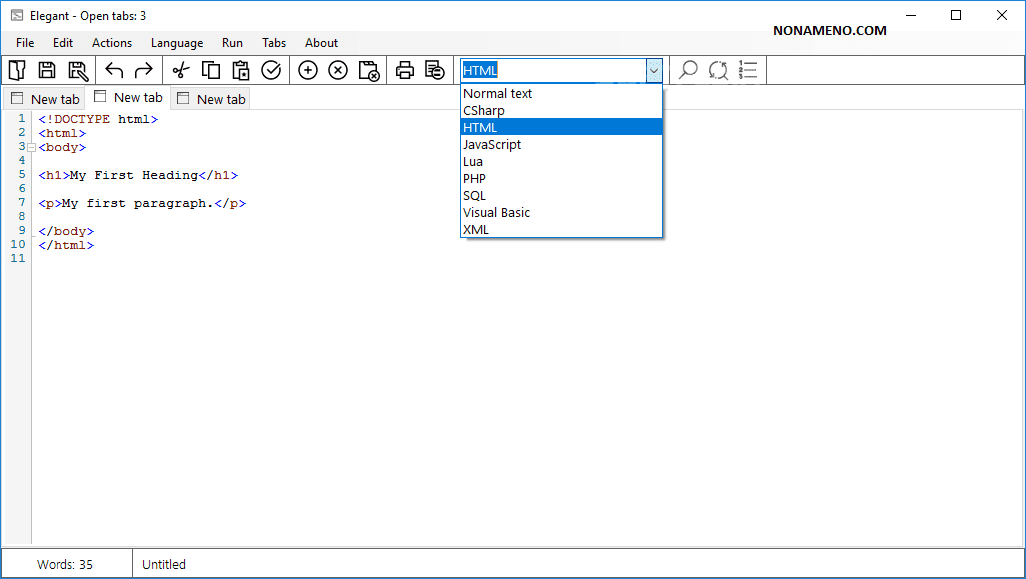
Task: Collapse the language dropdown arrow
Action: tap(654, 70)
